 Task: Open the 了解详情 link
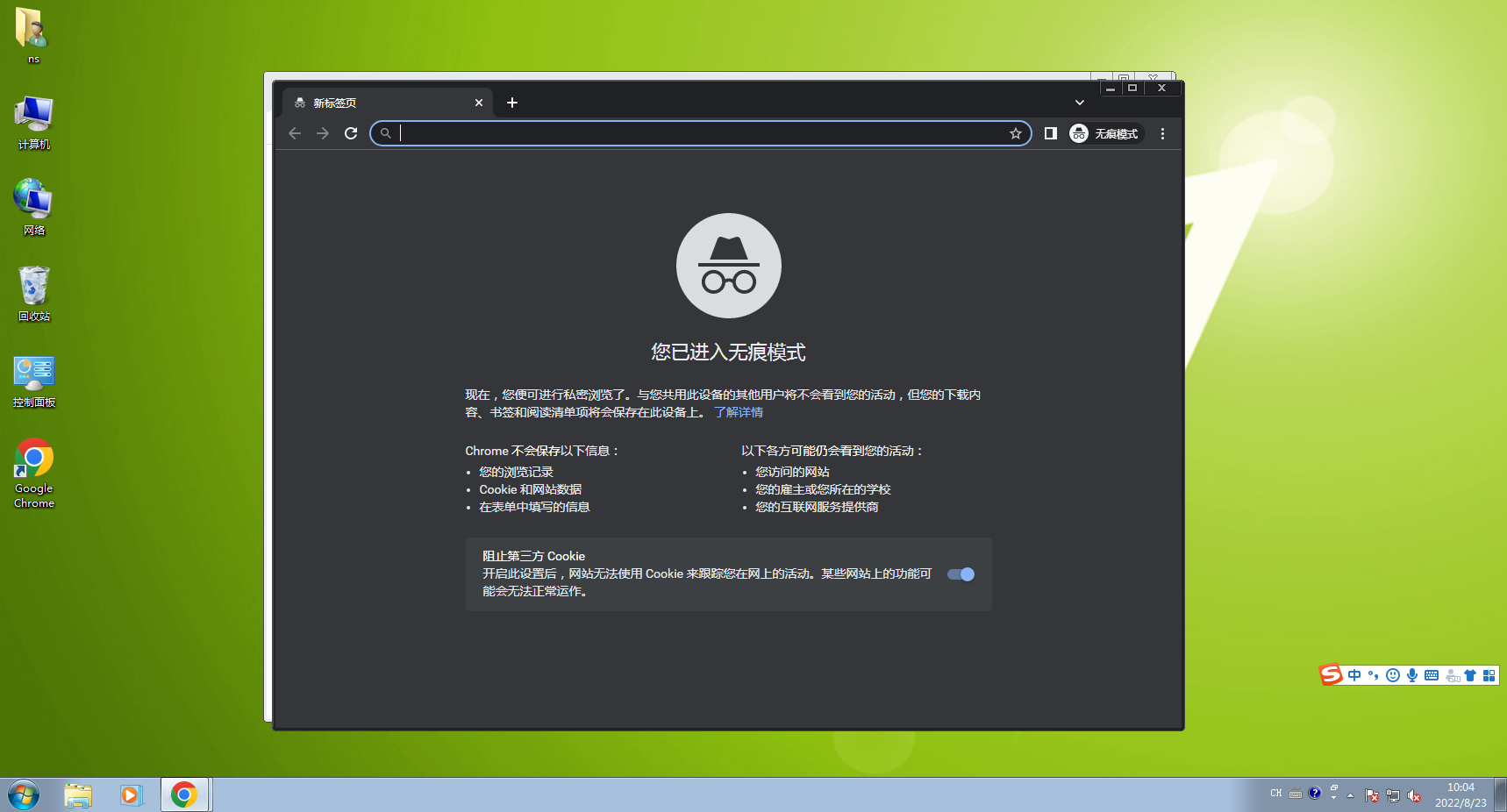739,412
